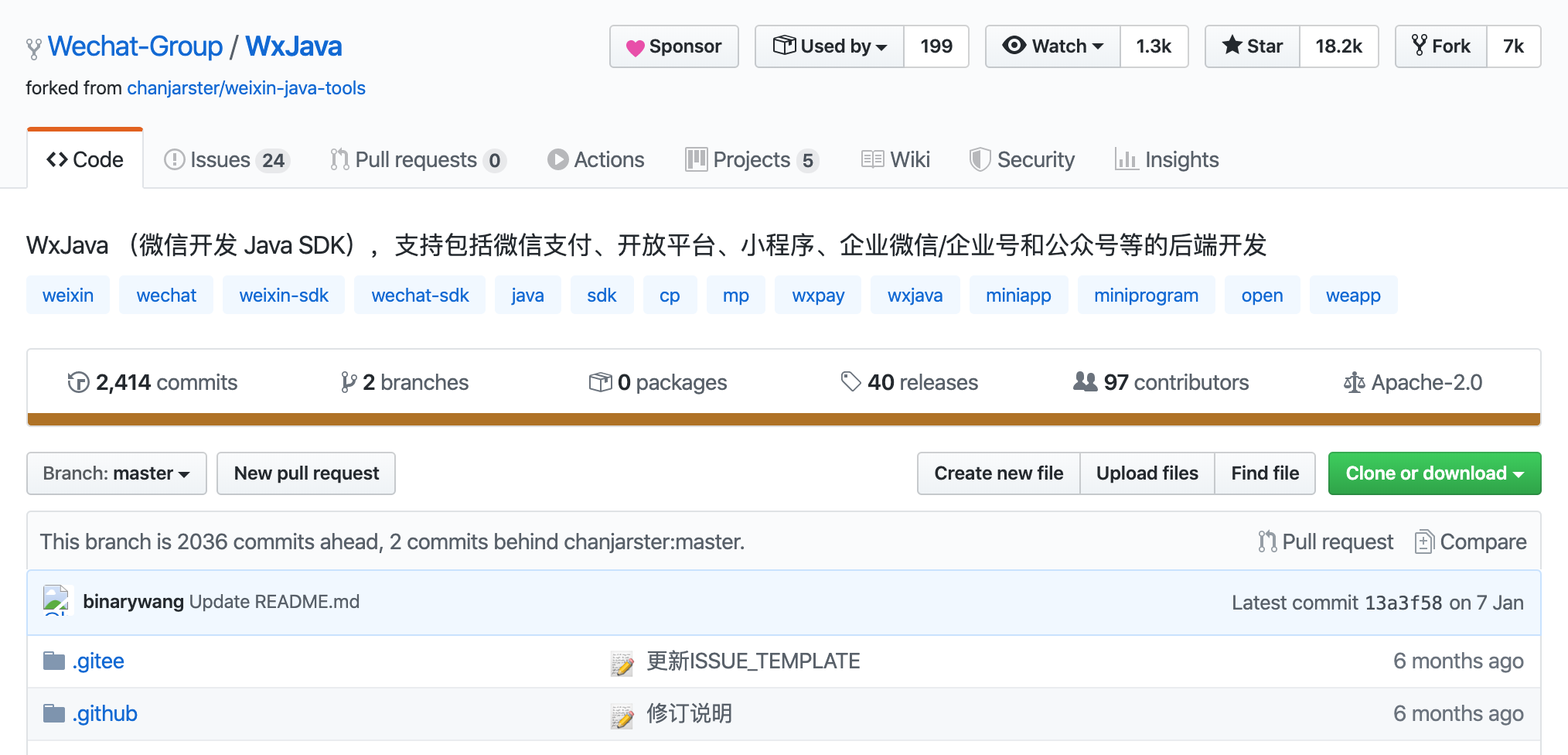This screenshot has height=755, width=1568.
Task: Expand the Clone or download dropdown
Action: tap(1434, 473)
